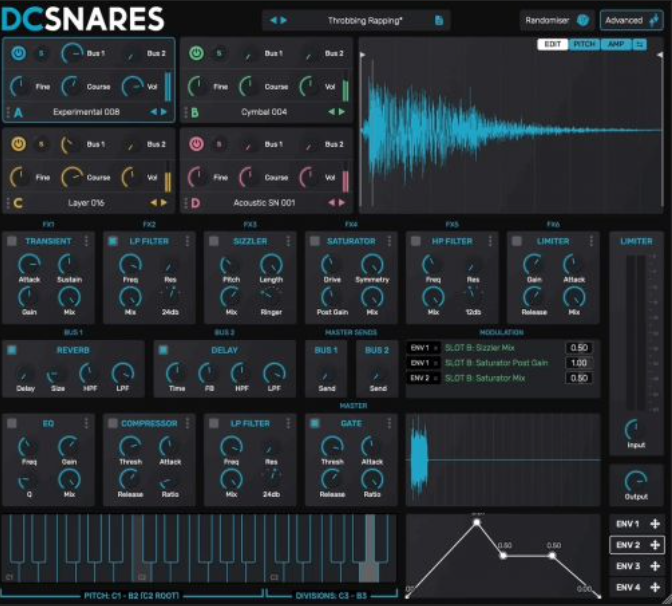Load previous sample for layer A

point(153,112)
